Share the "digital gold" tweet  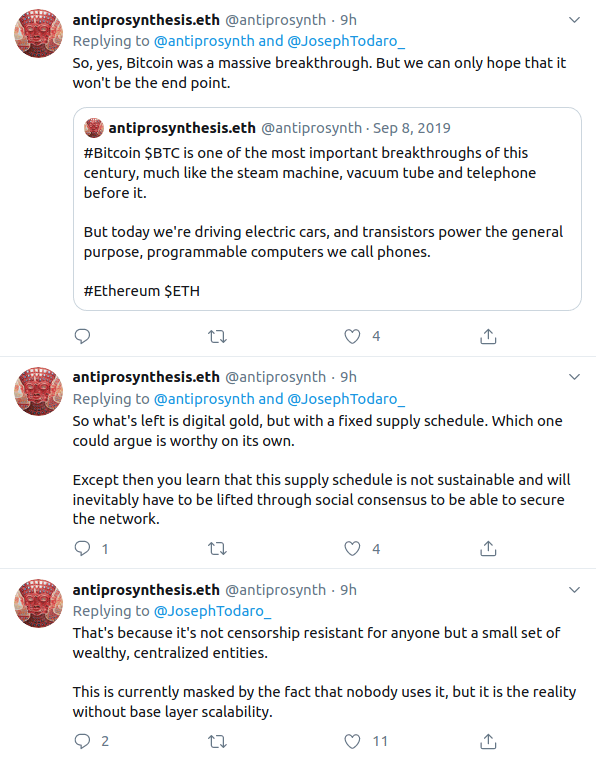488,548
